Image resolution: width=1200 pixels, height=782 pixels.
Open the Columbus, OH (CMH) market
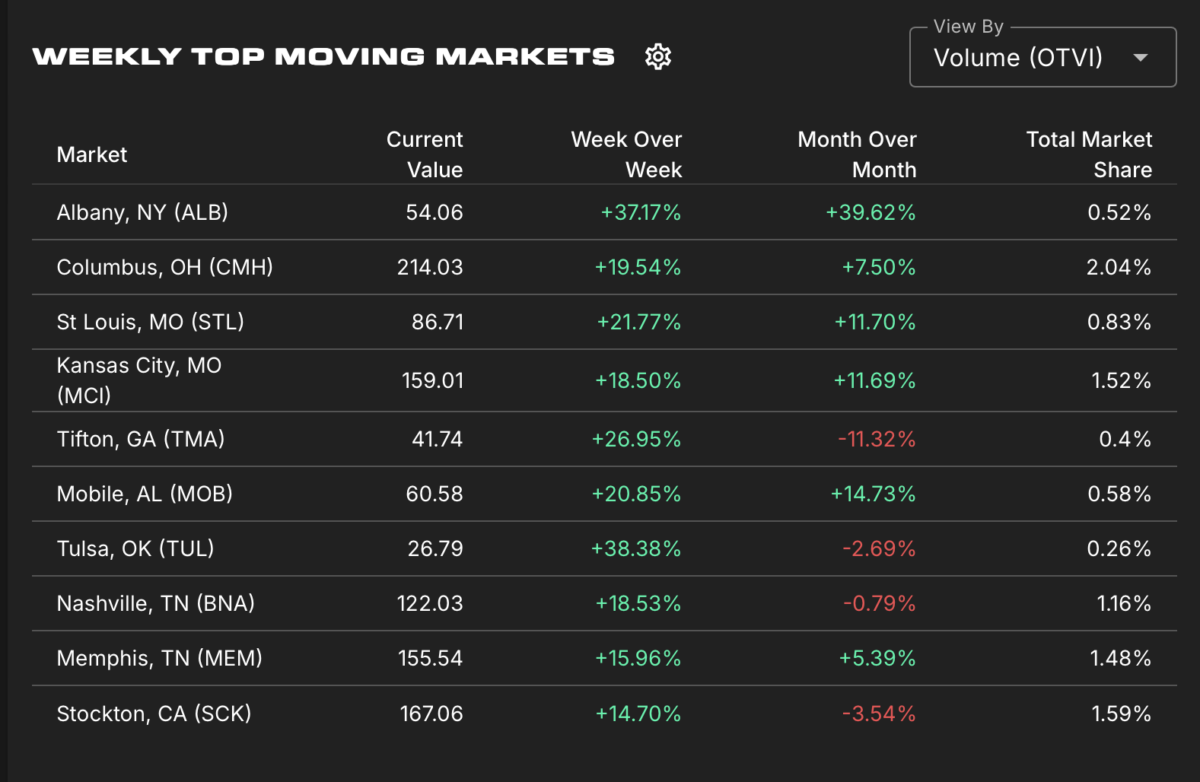(x=165, y=267)
